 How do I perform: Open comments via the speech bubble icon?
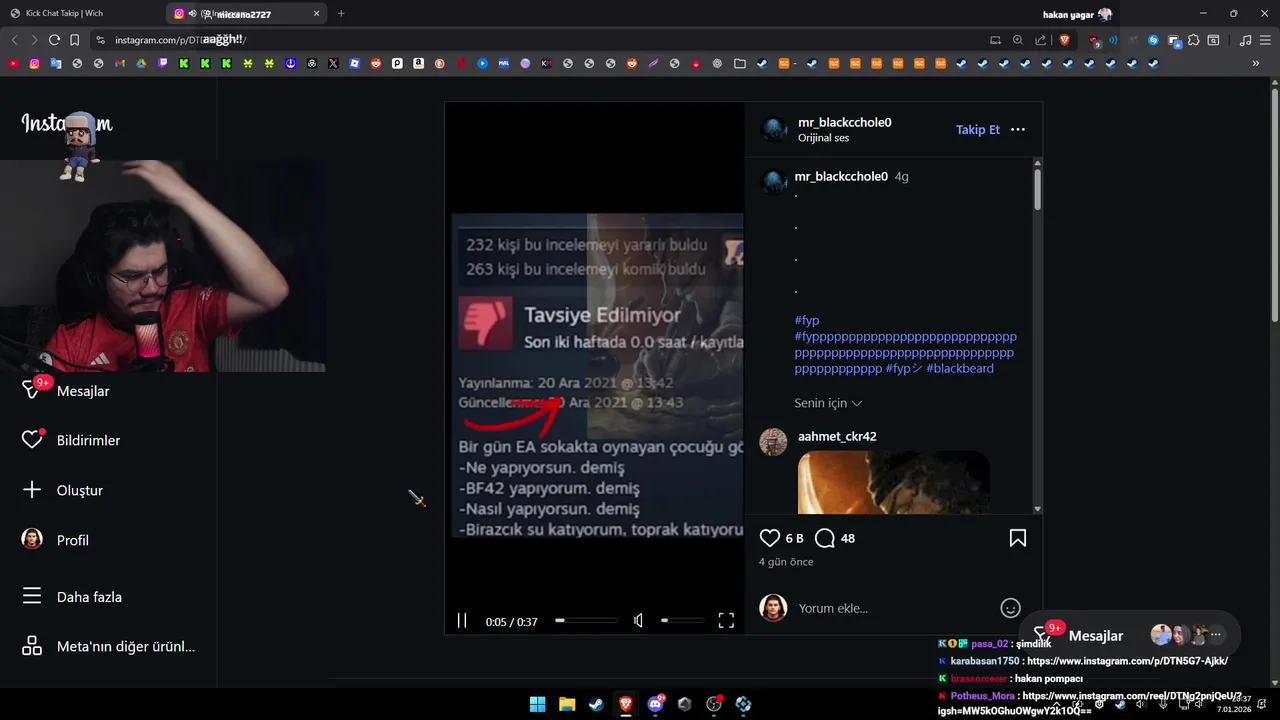pos(824,538)
